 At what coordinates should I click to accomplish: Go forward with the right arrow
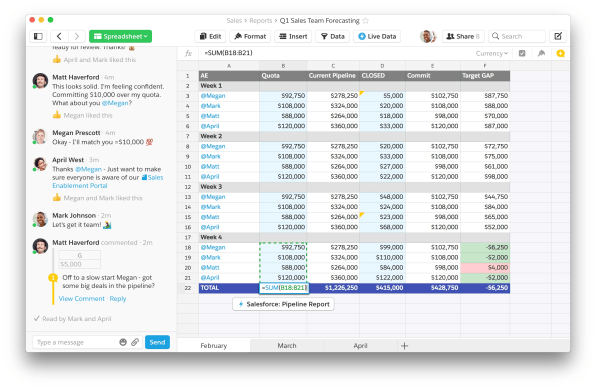pyautogui.click(x=77, y=37)
